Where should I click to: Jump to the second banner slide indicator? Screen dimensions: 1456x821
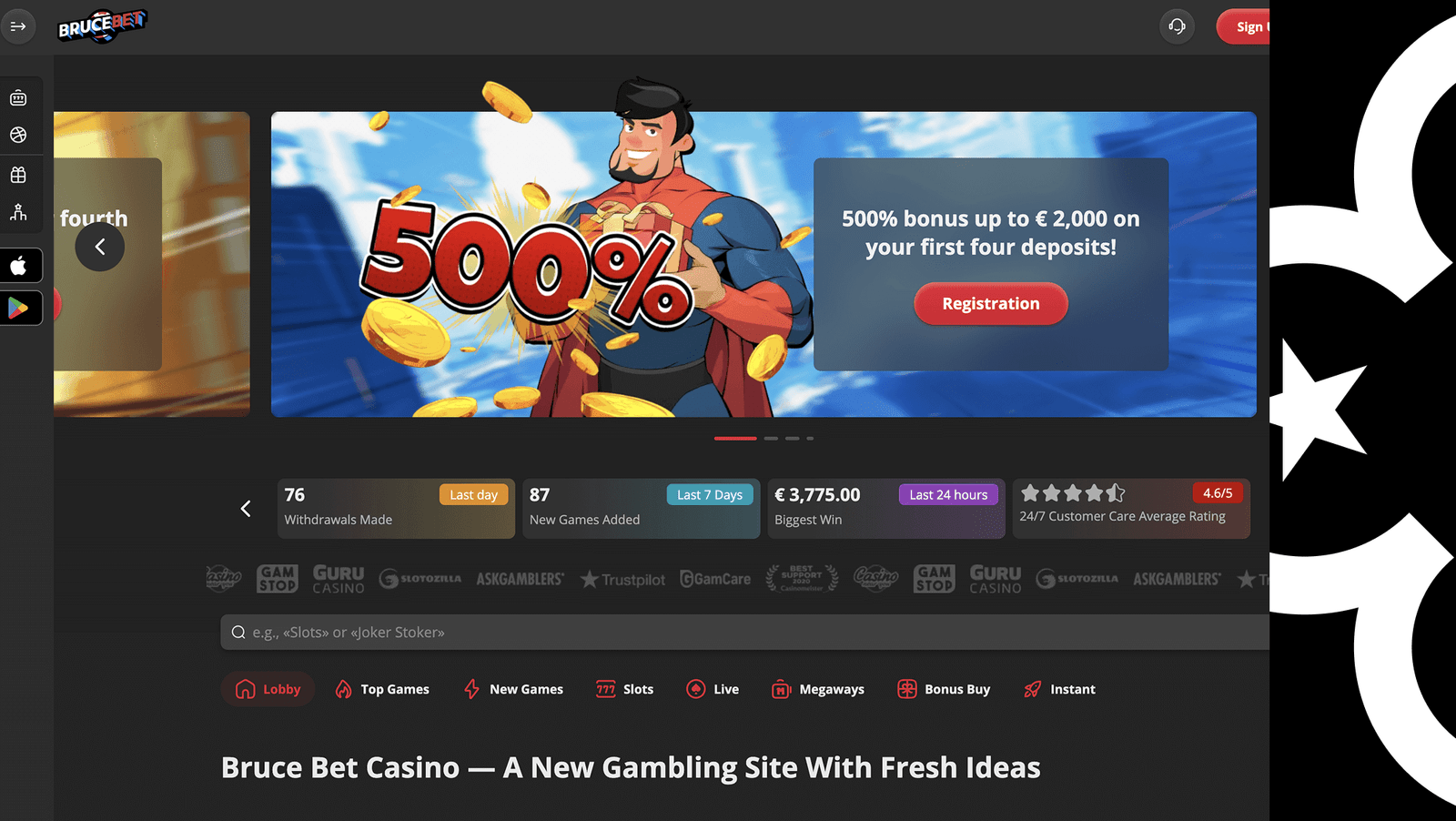pyautogui.click(x=771, y=439)
